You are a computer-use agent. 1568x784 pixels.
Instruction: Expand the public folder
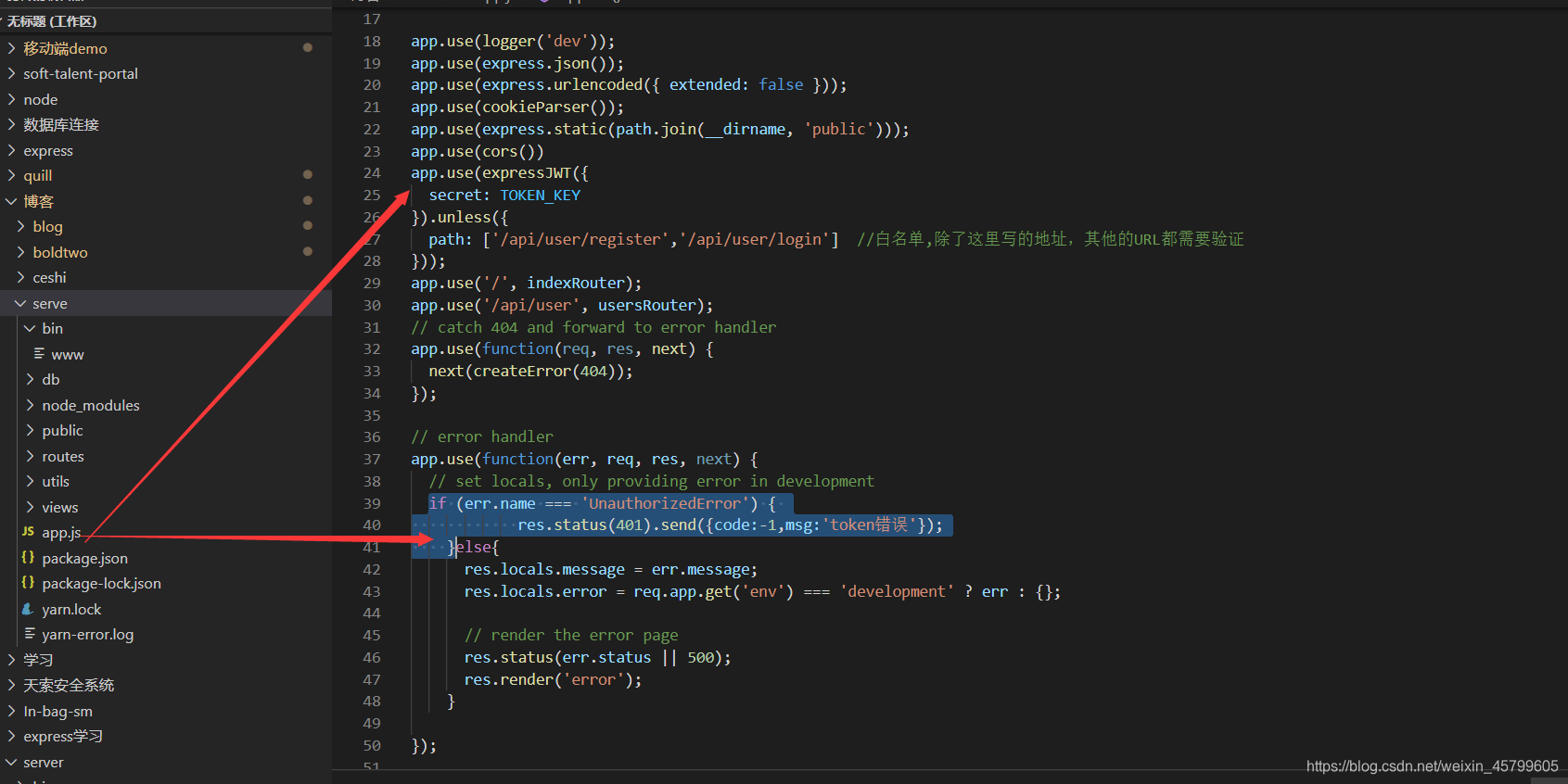(x=30, y=430)
